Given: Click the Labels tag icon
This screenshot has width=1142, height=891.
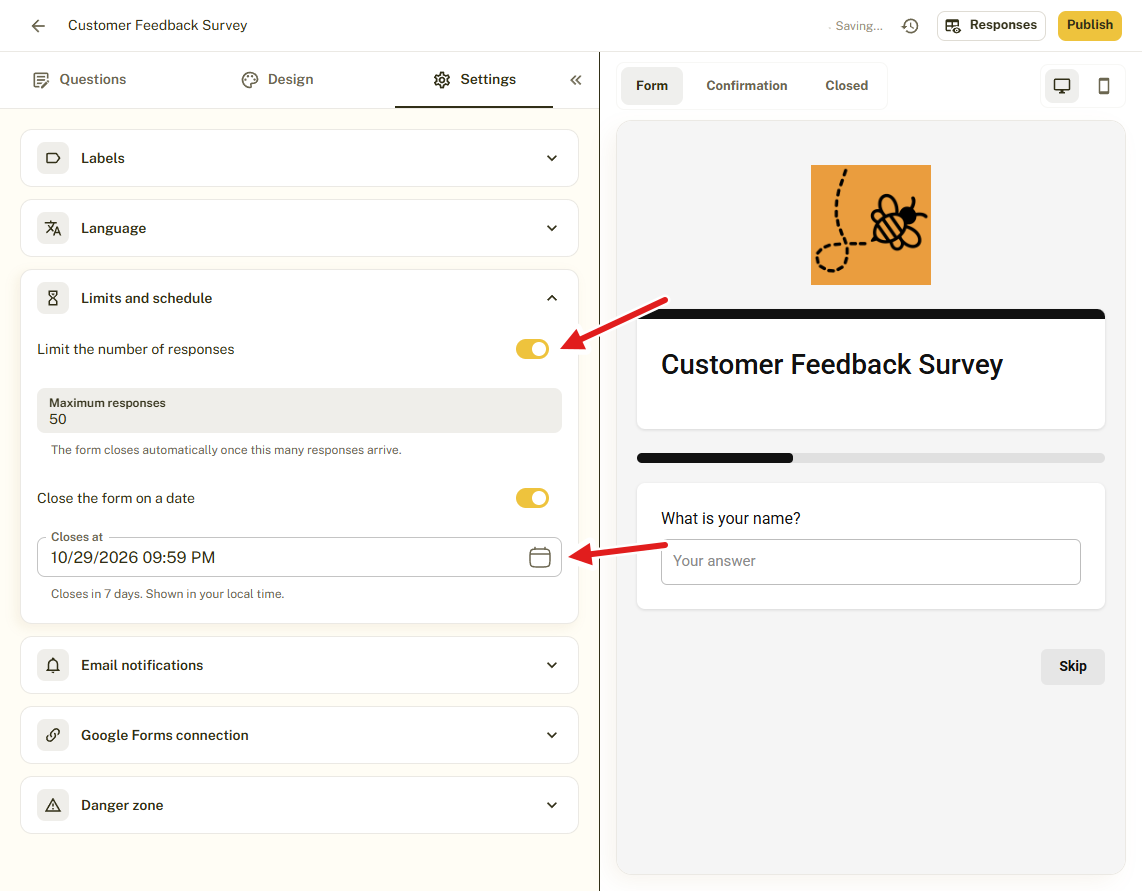Looking at the screenshot, I should coord(53,158).
